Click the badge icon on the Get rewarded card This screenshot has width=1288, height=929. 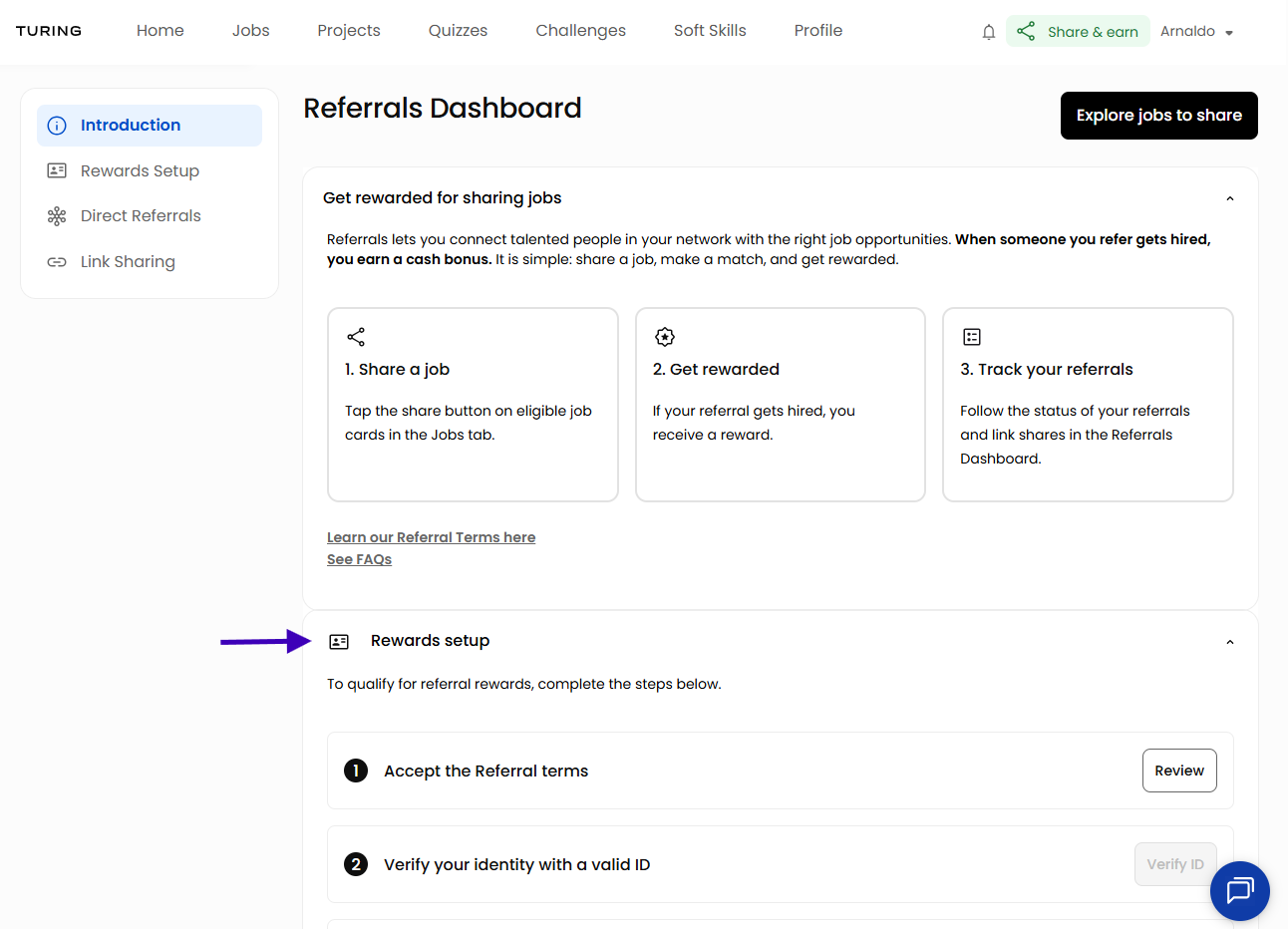(x=664, y=337)
